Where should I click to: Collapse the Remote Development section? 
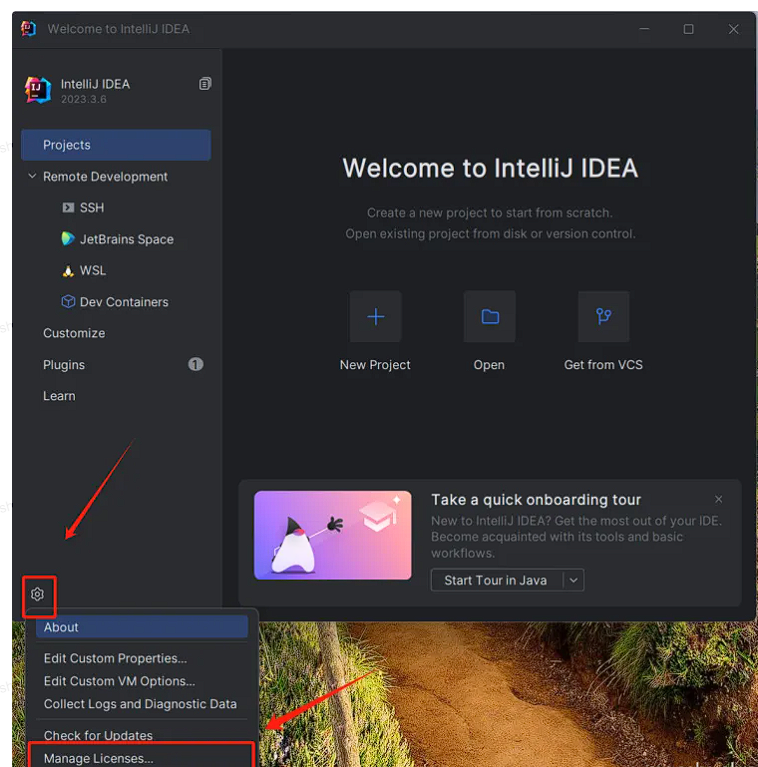[32, 176]
